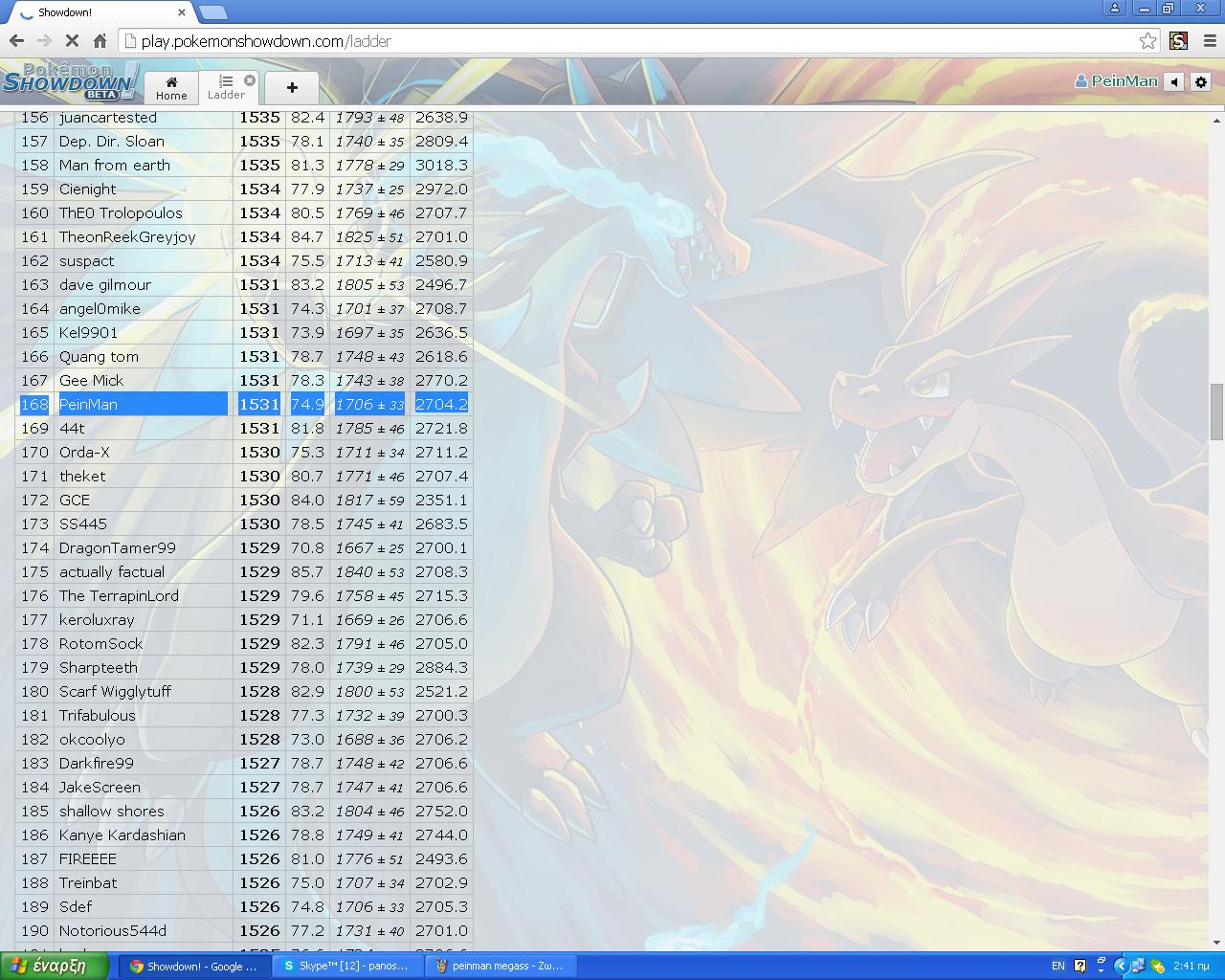Click the EN language indicator
The image size is (1225, 980).
(1058, 966)
